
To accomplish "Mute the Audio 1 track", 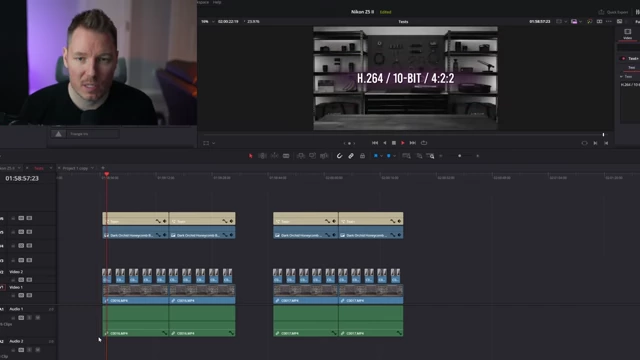I will pos(38,318).
